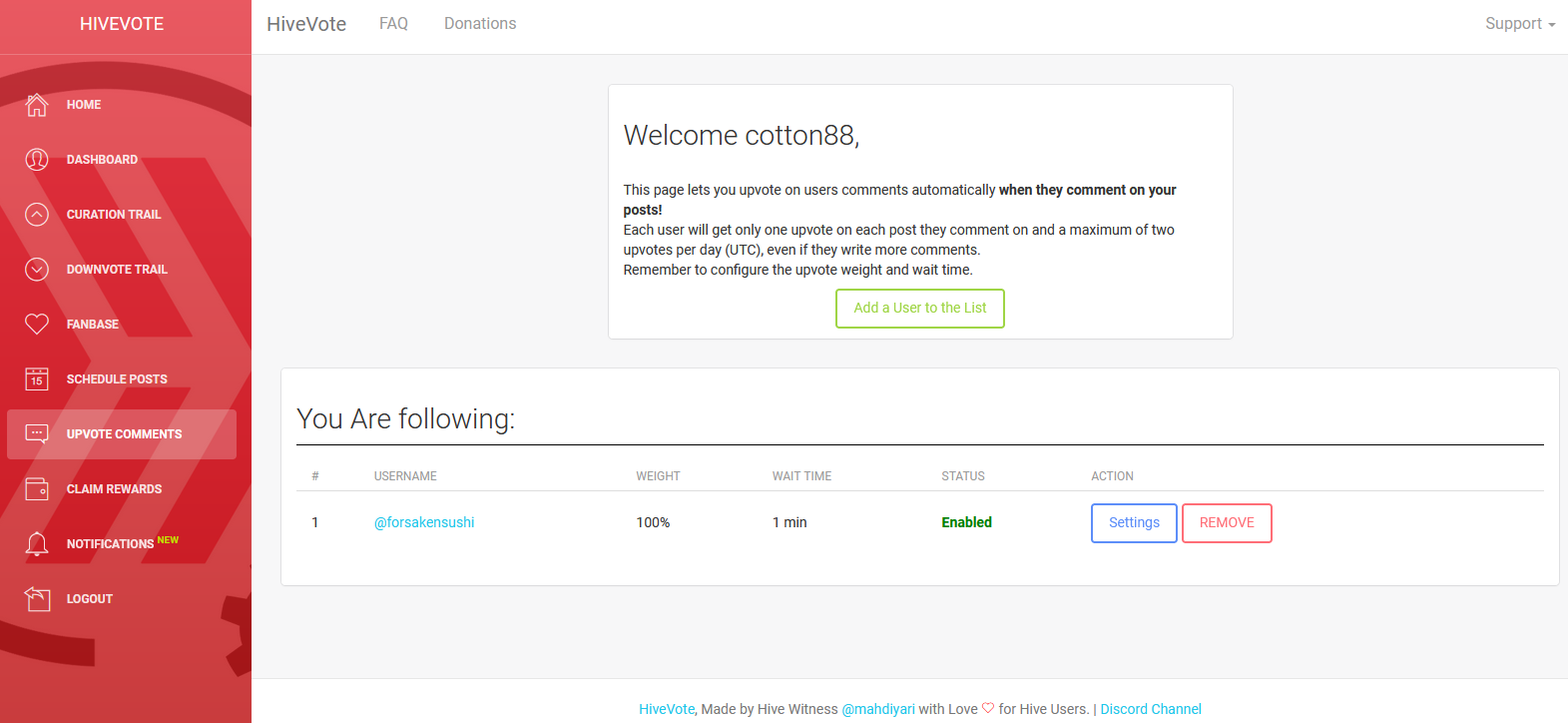
Task: Remove forsakensushi from the list
Action: (1227, 523)
